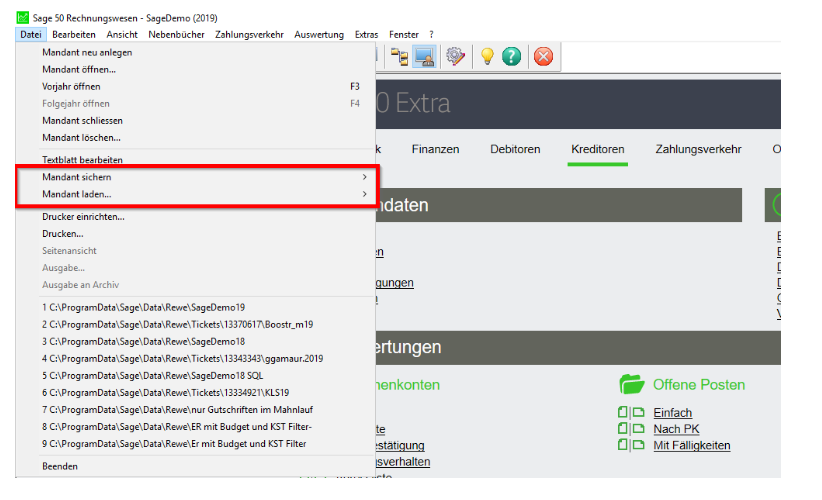The image size is (822, 500).
Task: Open the Mit Fälligkeiten link
Action: point(691,445)
